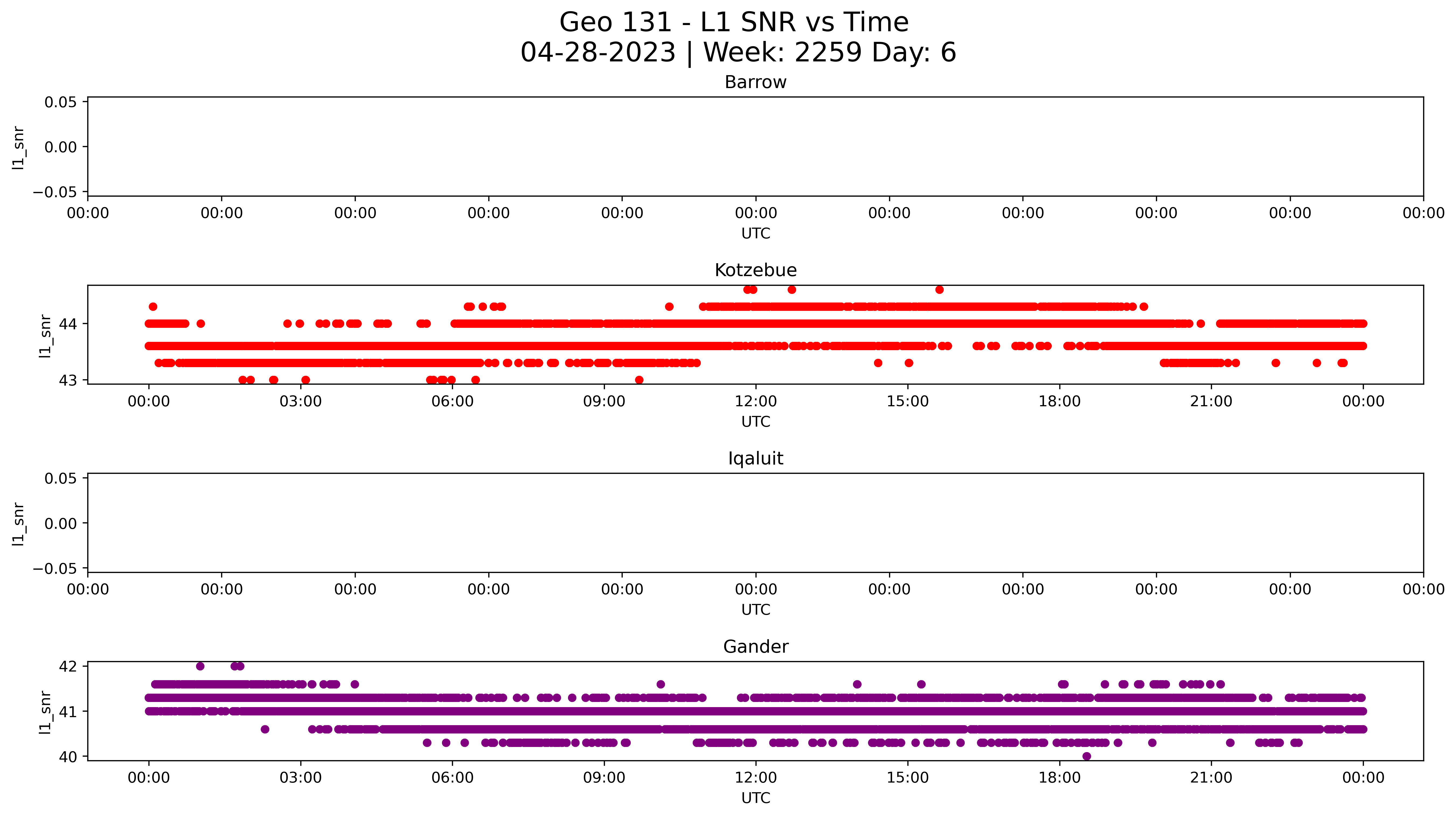
Task: Click the 18:00 x-tick on Gander plot
Action: point(1059,777)
